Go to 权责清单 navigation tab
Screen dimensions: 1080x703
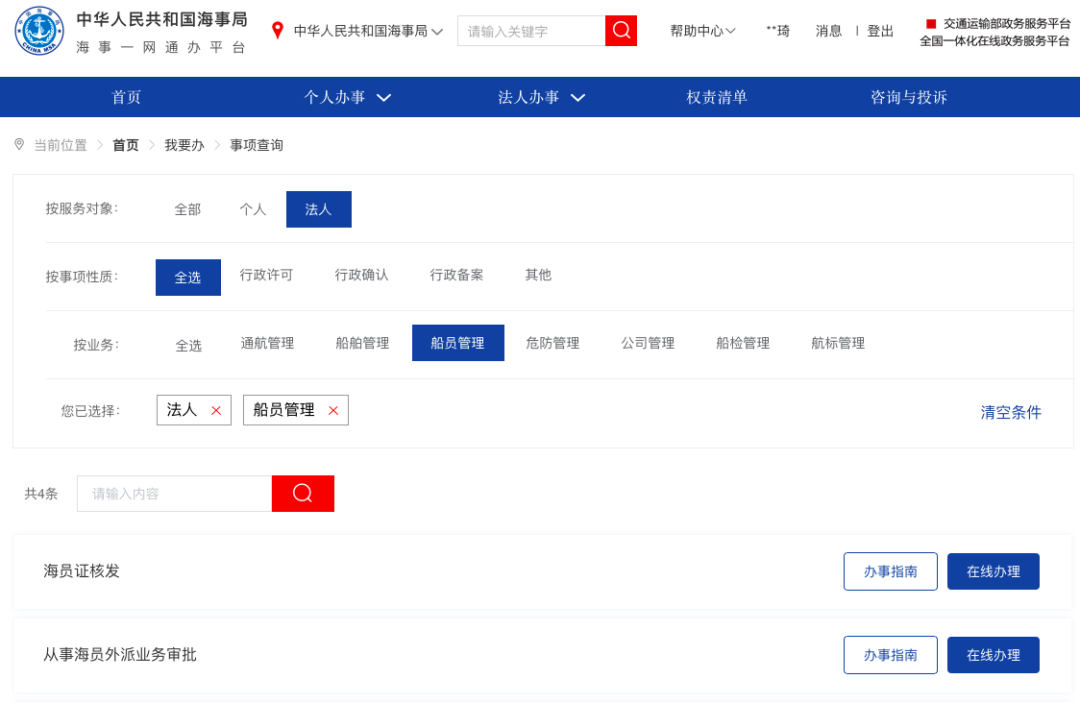[716, 97]
